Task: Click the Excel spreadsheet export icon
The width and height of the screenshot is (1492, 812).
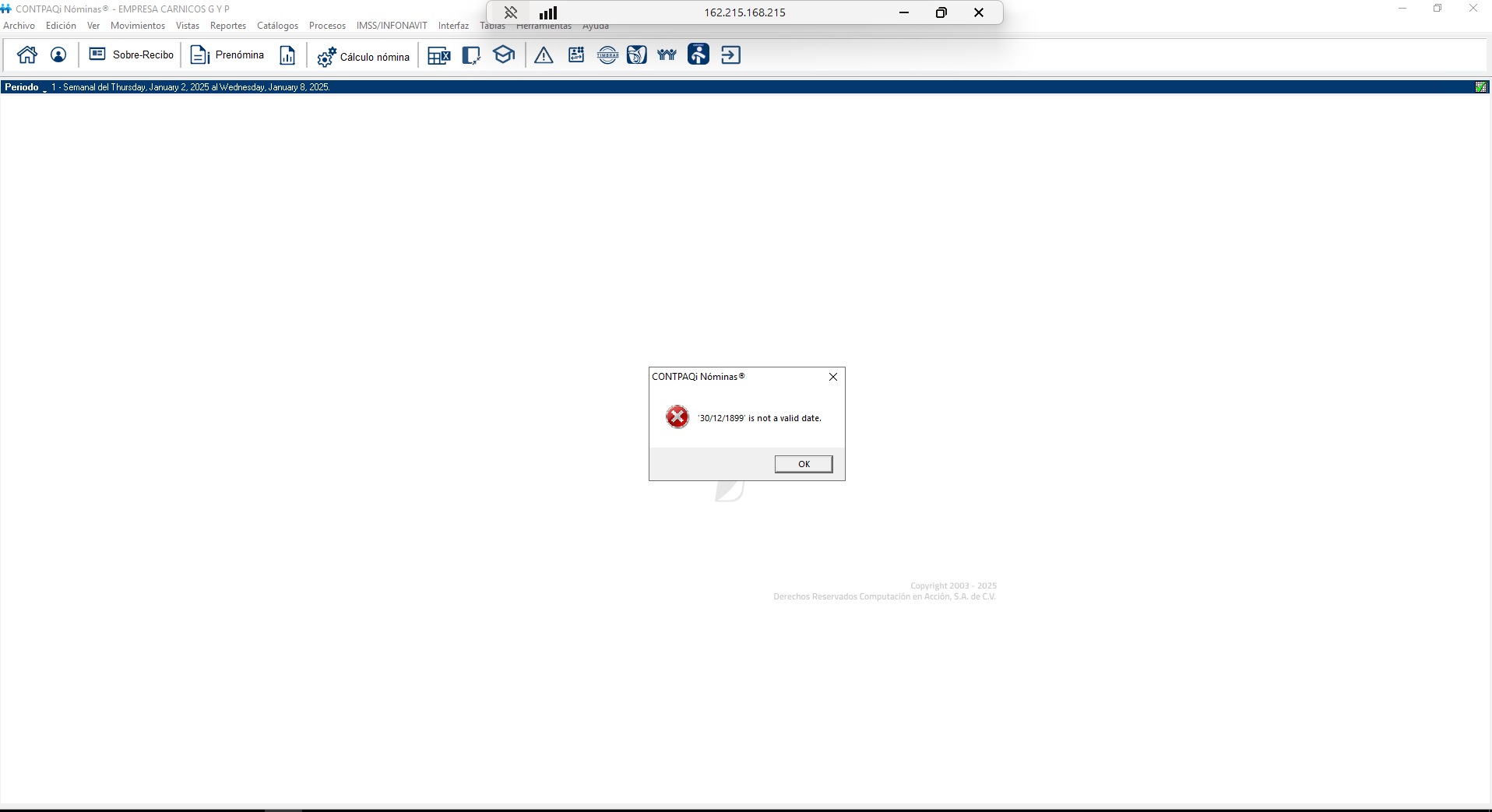Action: tap(439, 55)
